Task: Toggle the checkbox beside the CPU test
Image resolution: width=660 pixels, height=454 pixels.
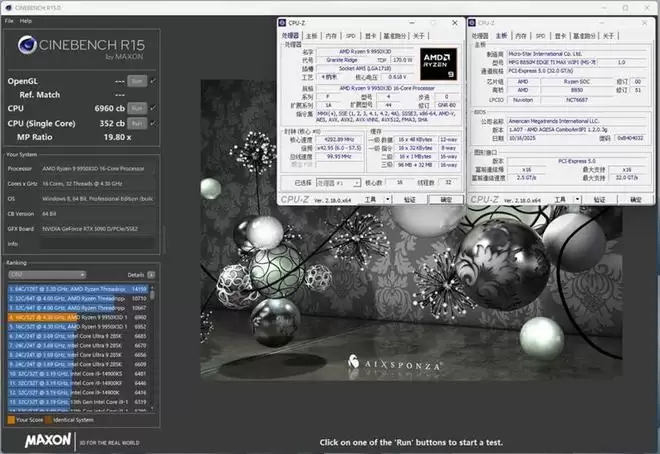Action: [x=153, y=105]
